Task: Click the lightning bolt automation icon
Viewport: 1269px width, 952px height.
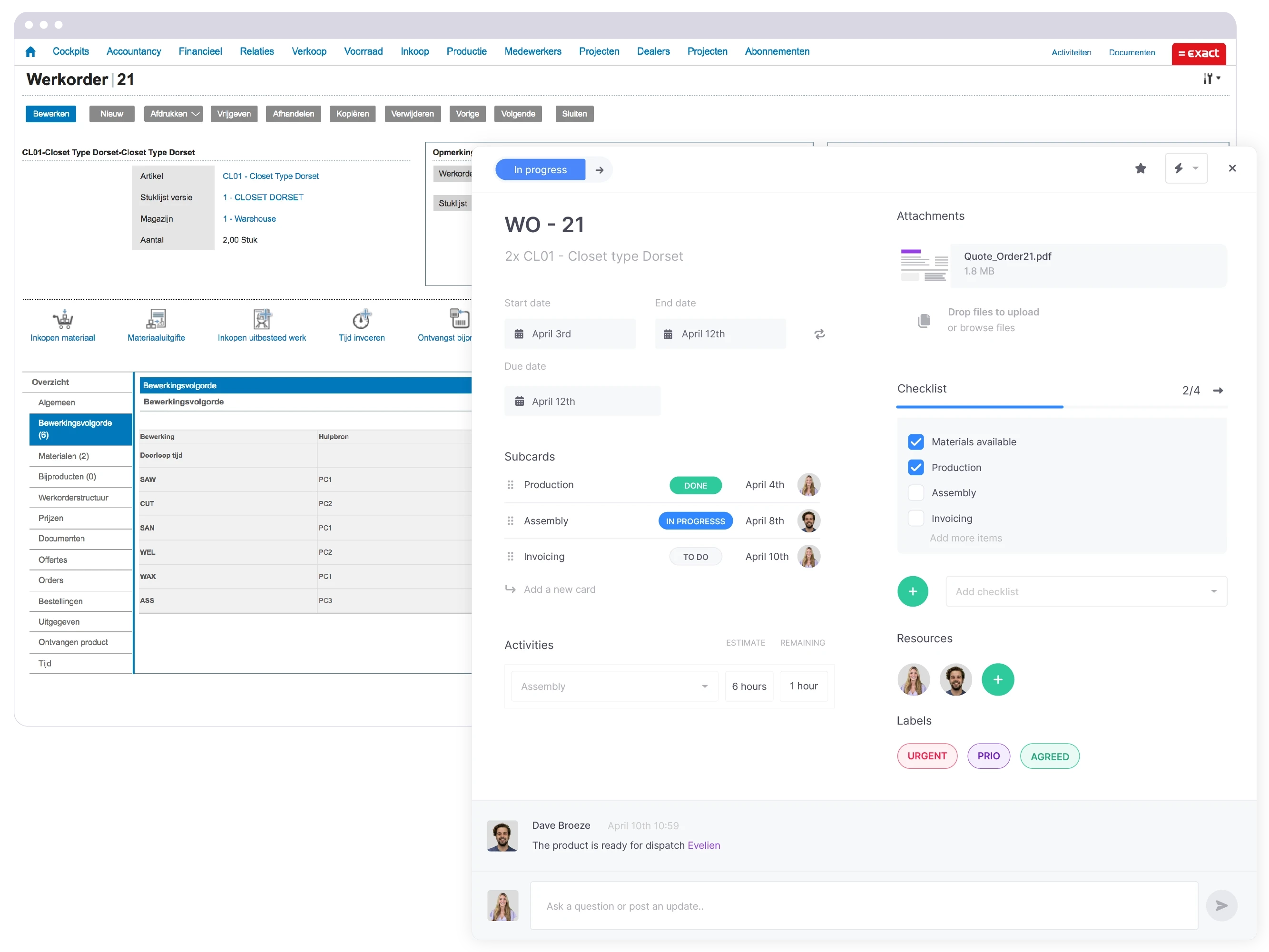Action: pos(1179,168)
